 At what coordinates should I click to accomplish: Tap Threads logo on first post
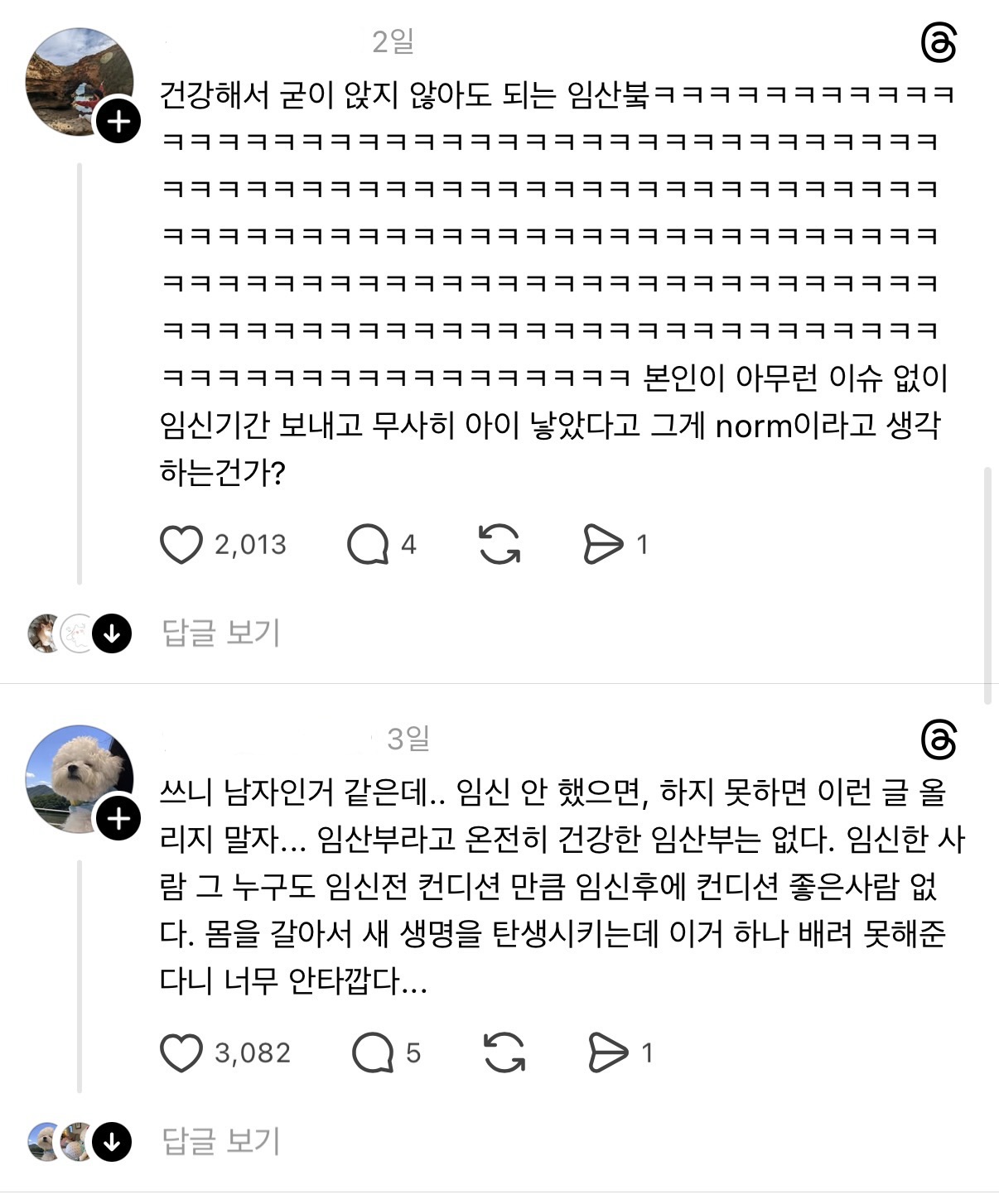[939, 43]
